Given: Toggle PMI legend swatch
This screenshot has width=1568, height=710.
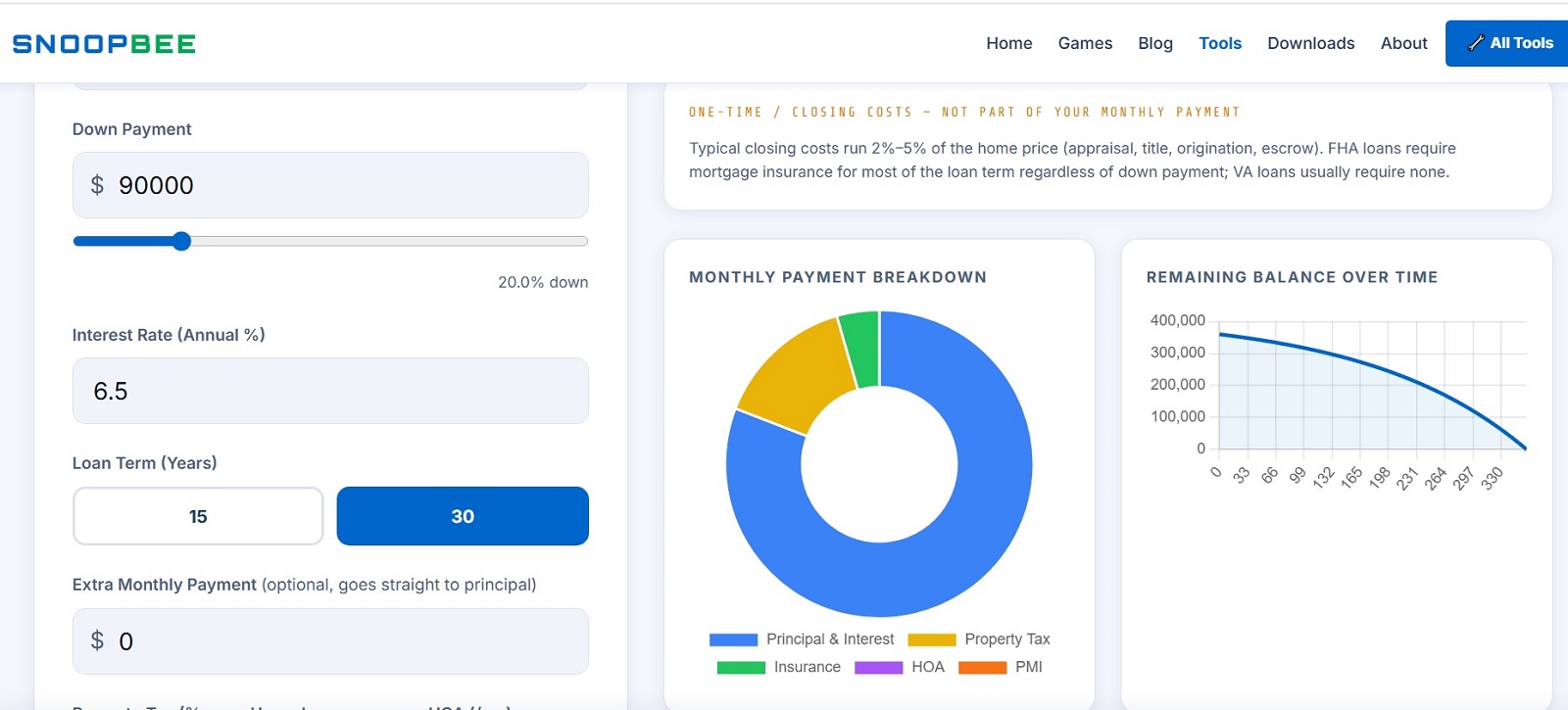Looking at the screenshot, I should coord(982,668).
